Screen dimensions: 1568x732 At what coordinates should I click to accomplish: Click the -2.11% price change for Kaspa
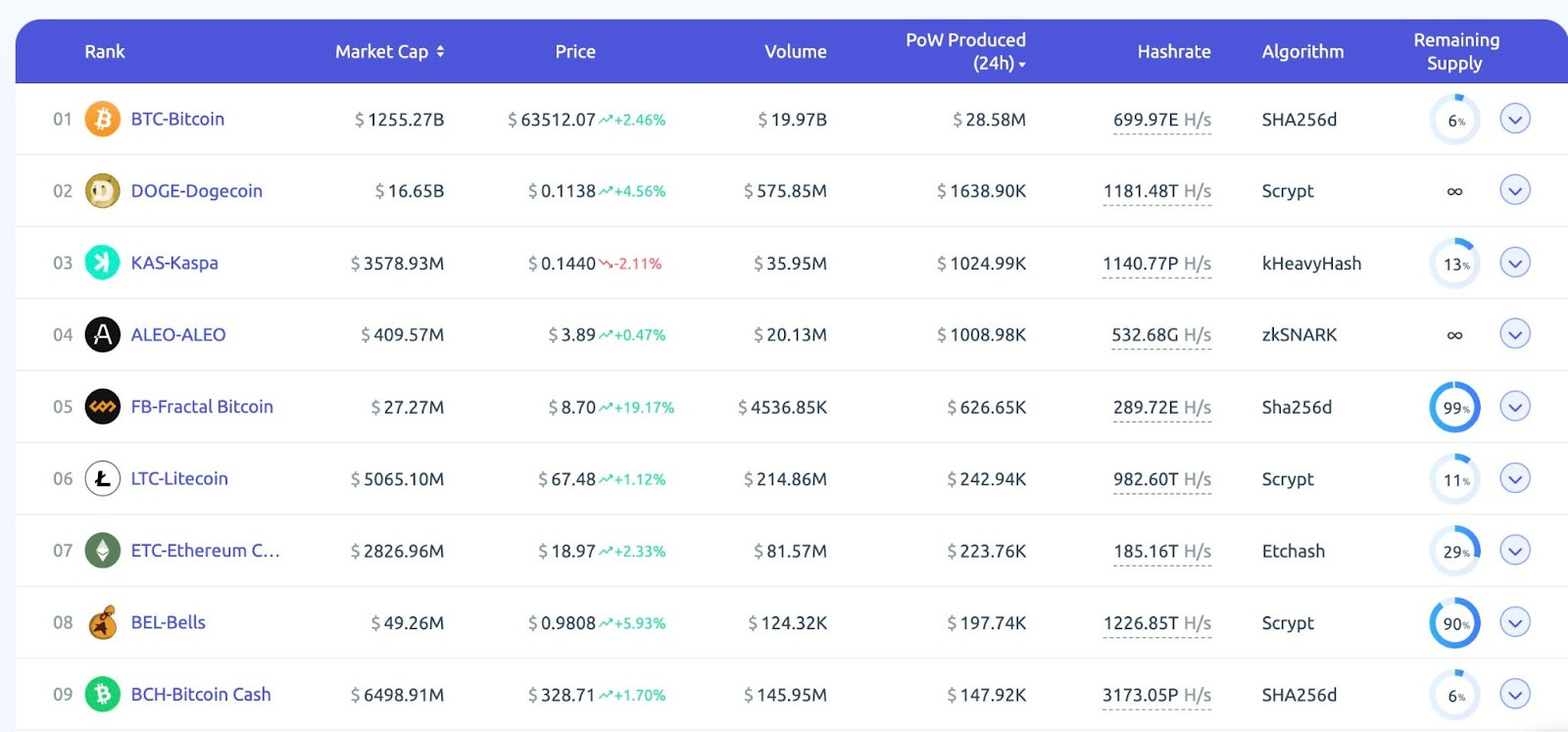pyautogui.click(x=630, y=264)
